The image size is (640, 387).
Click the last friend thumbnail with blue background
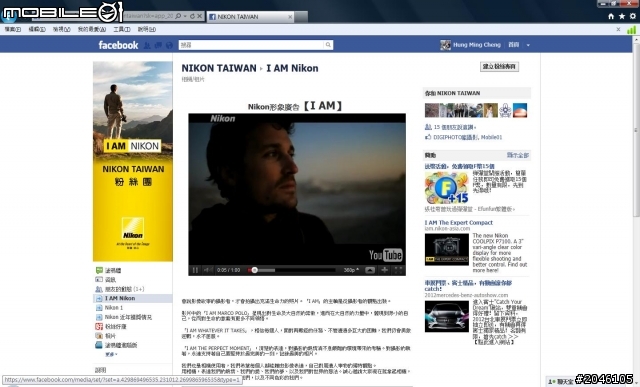(520, 110)
